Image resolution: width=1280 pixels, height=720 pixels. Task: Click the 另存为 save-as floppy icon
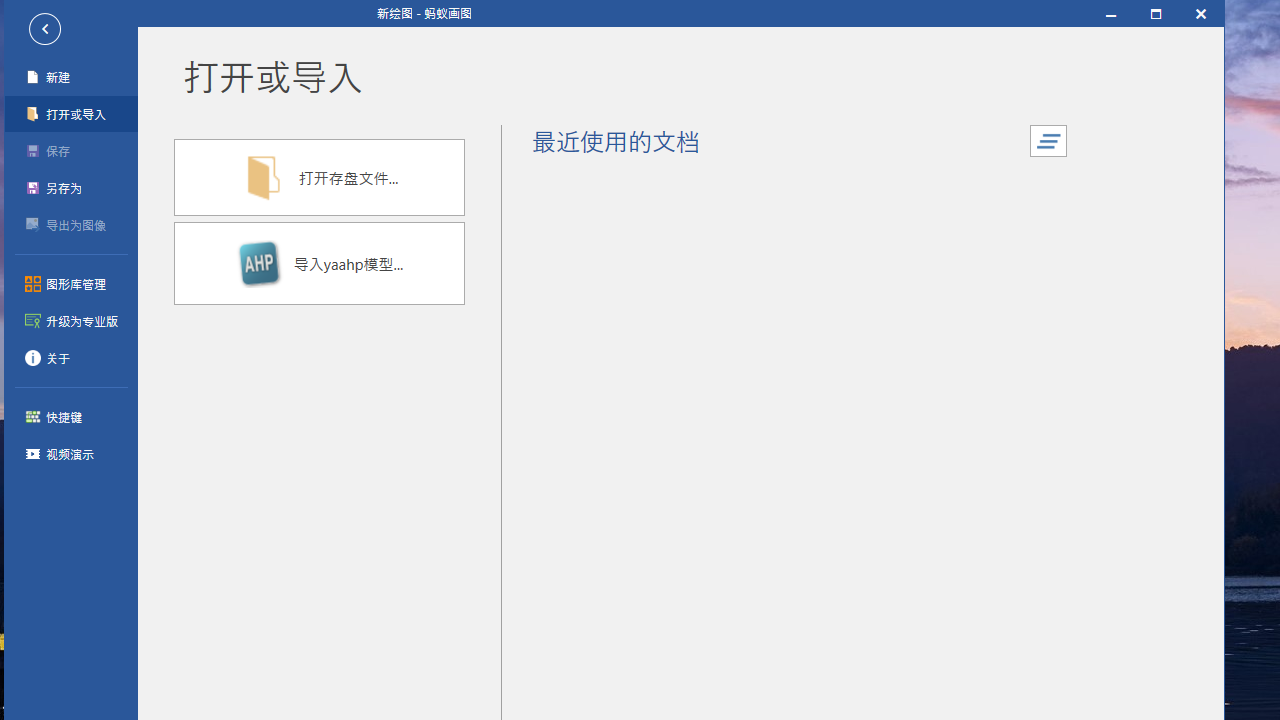click(x=33, y=188)
